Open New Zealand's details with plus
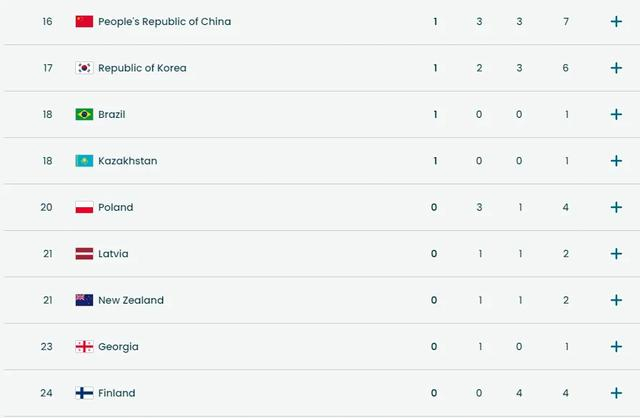The height and width of the screenshot is (418, 640). (x=616, y=300)
